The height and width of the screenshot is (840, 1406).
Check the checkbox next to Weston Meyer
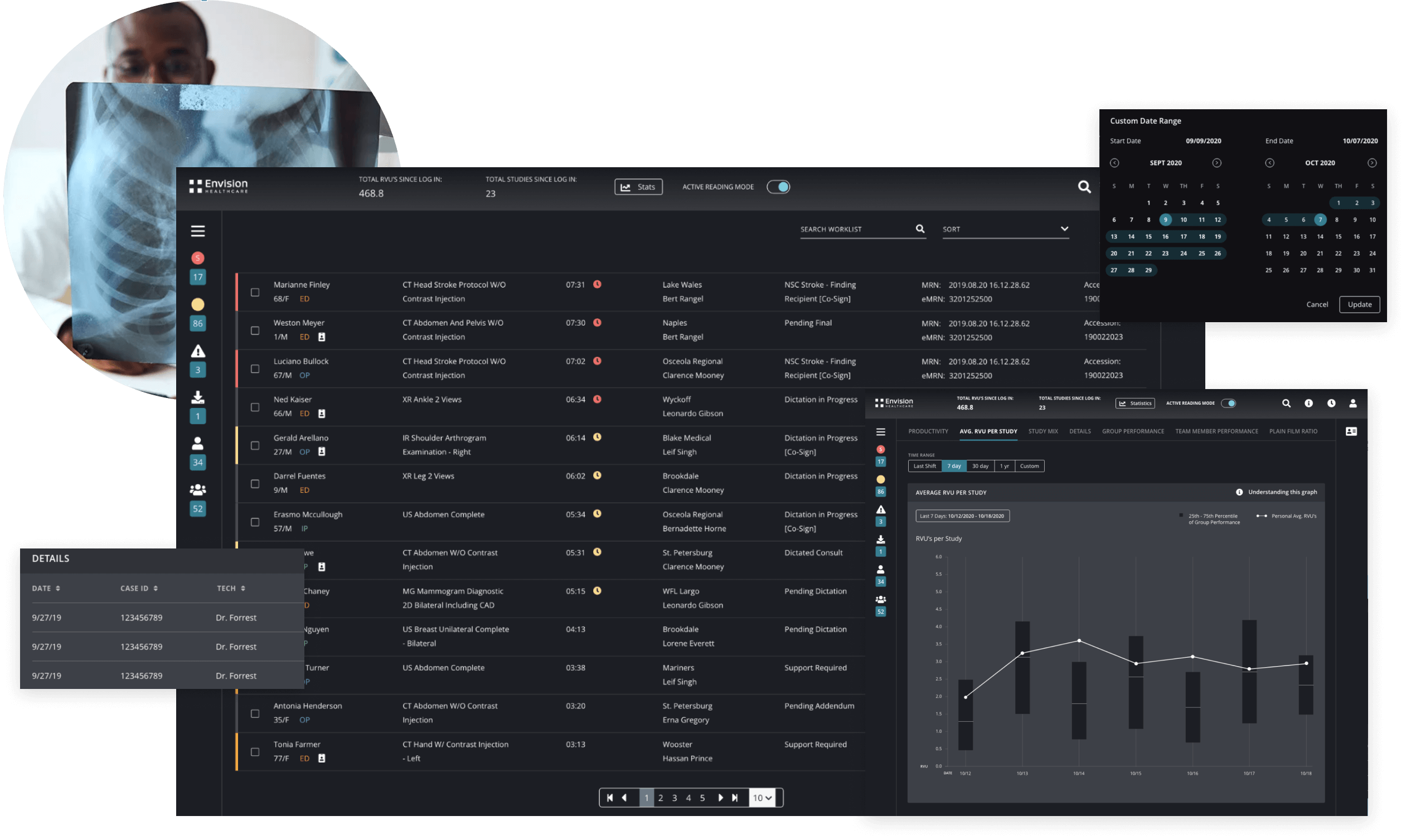[x=255, y=330]
